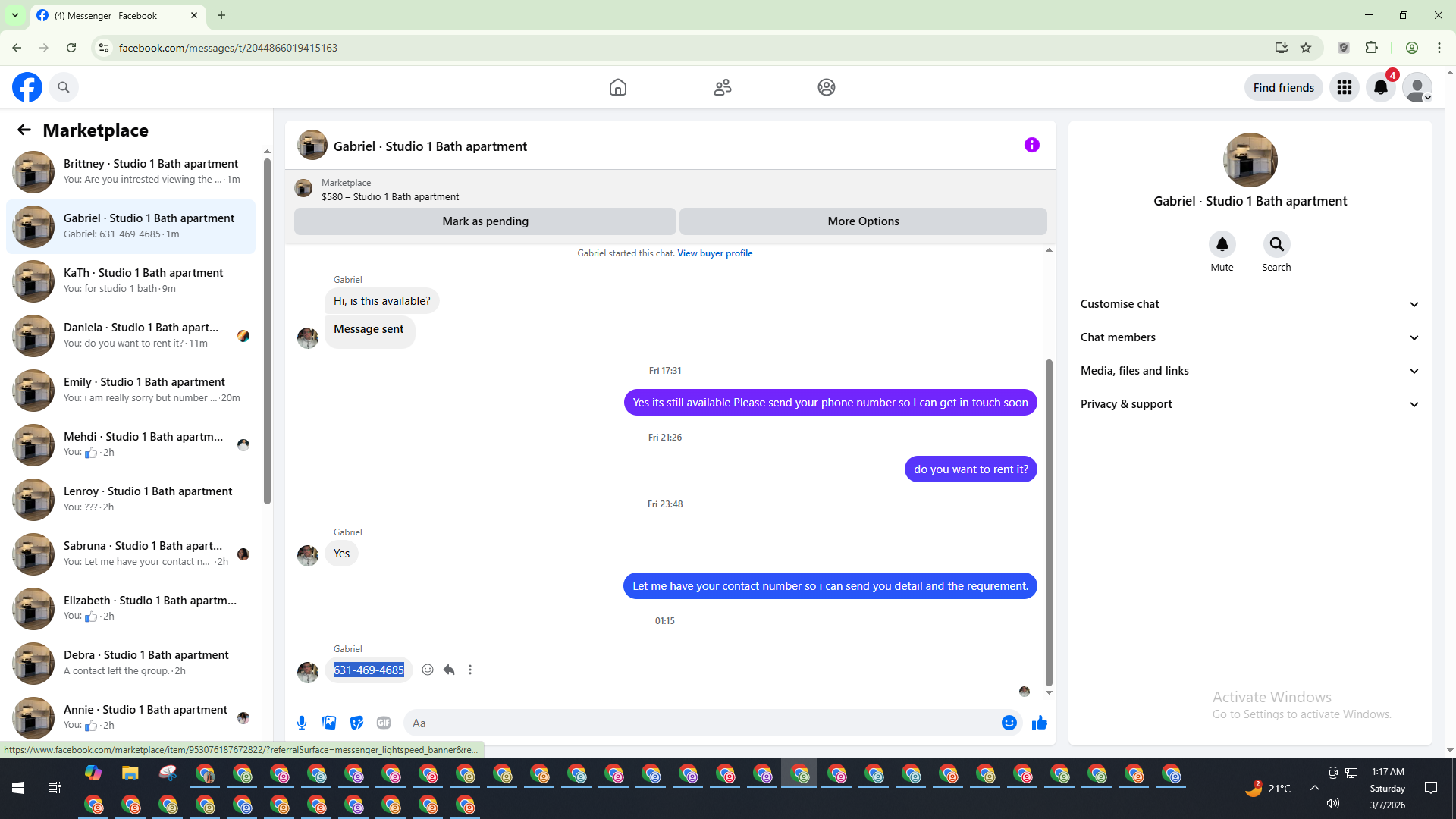Viewport: 1456px width, 819px height.
Task: Open the GIF picker icon
Action: pos(384,723)
